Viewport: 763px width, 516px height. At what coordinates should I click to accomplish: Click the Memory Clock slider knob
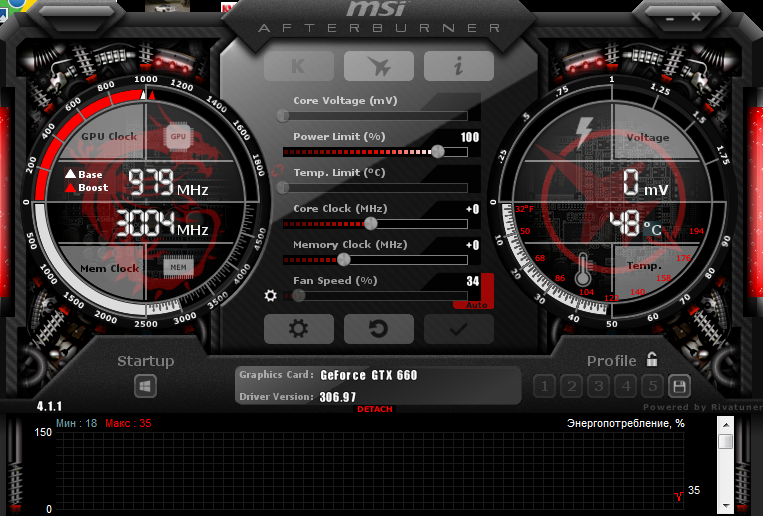pyautogui.click(x=344, y=260)
